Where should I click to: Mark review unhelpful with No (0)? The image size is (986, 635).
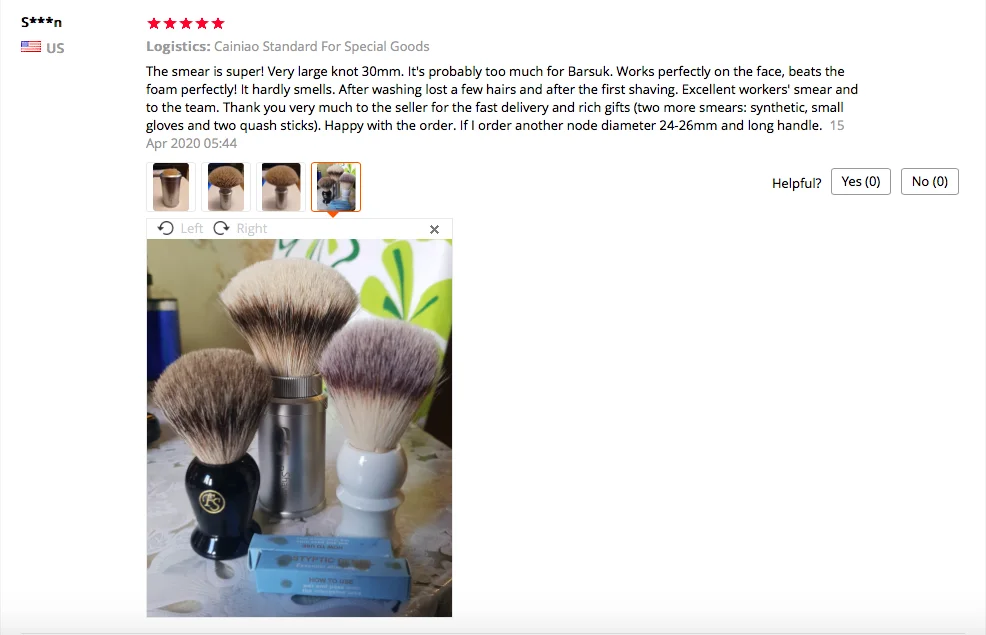point(929,182)
